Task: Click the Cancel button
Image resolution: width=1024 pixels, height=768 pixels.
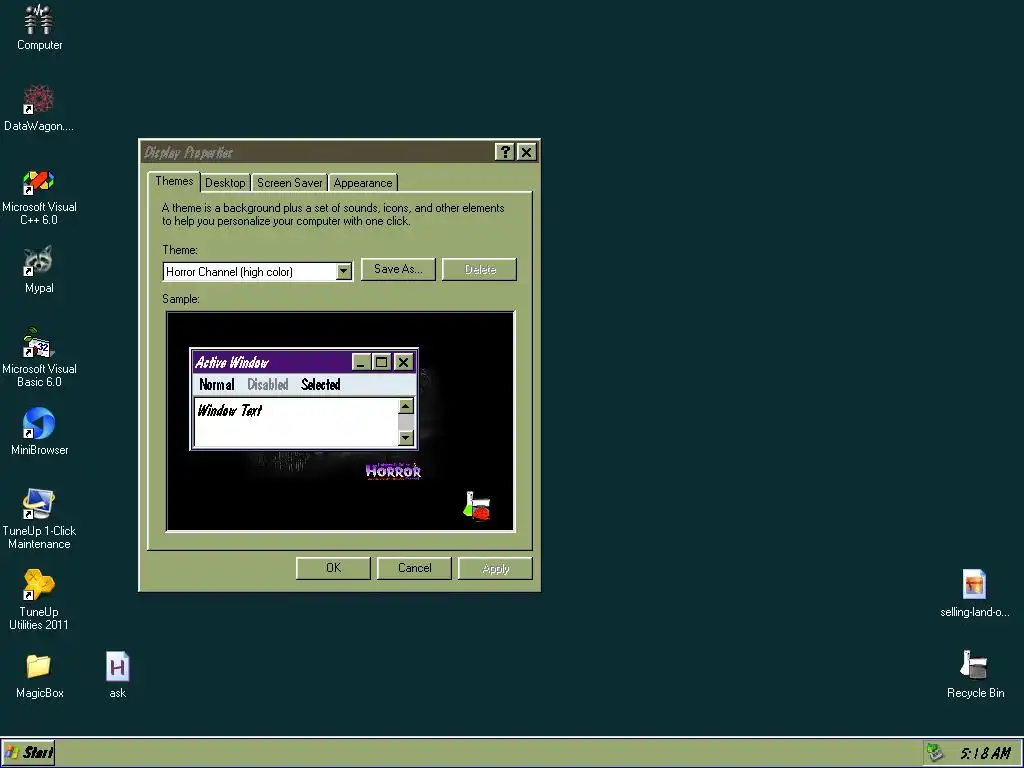Action: click(x=414, y=568)
